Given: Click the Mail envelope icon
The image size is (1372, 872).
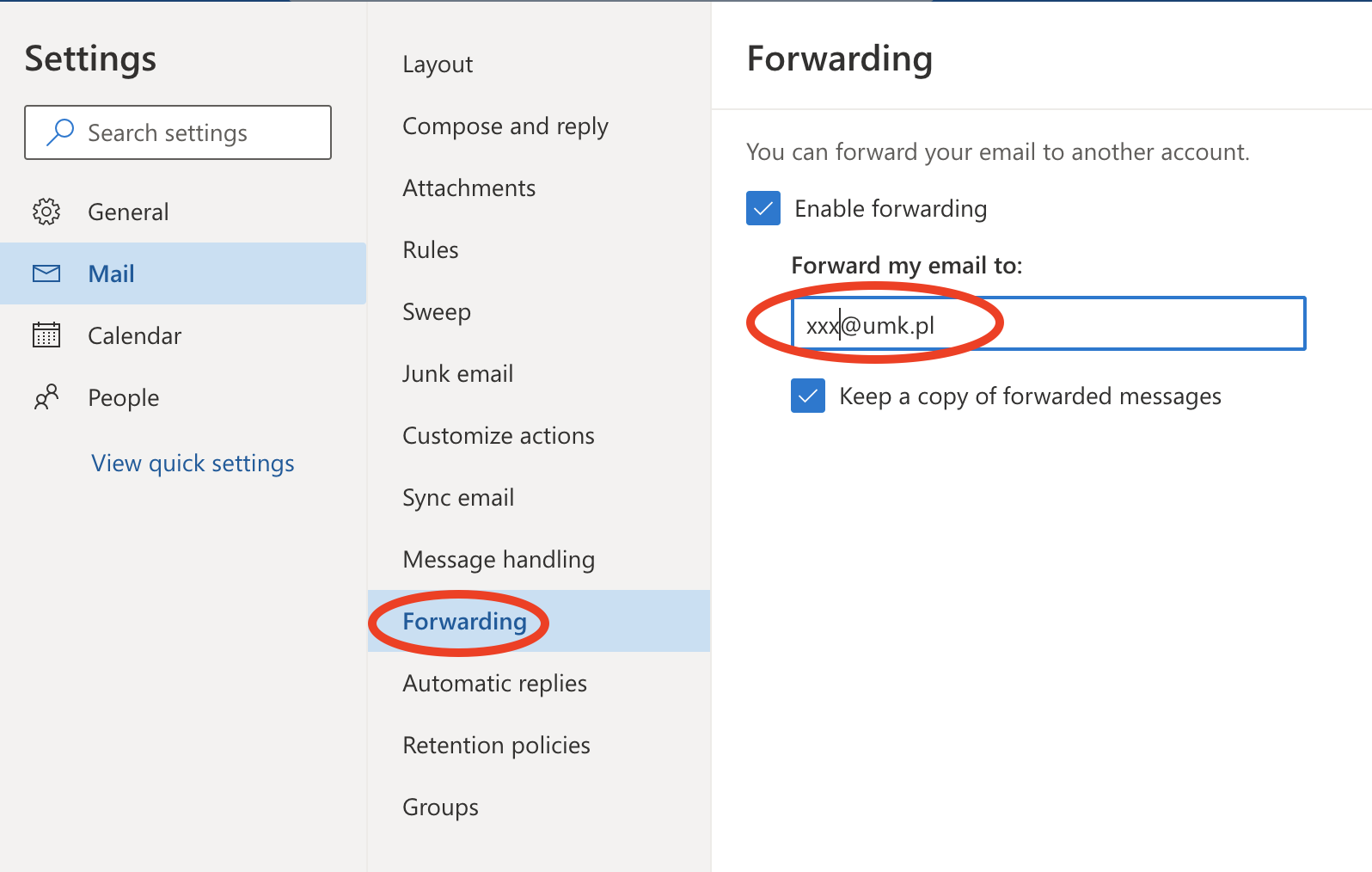Looking at the screenshot, I should point(46,273).
